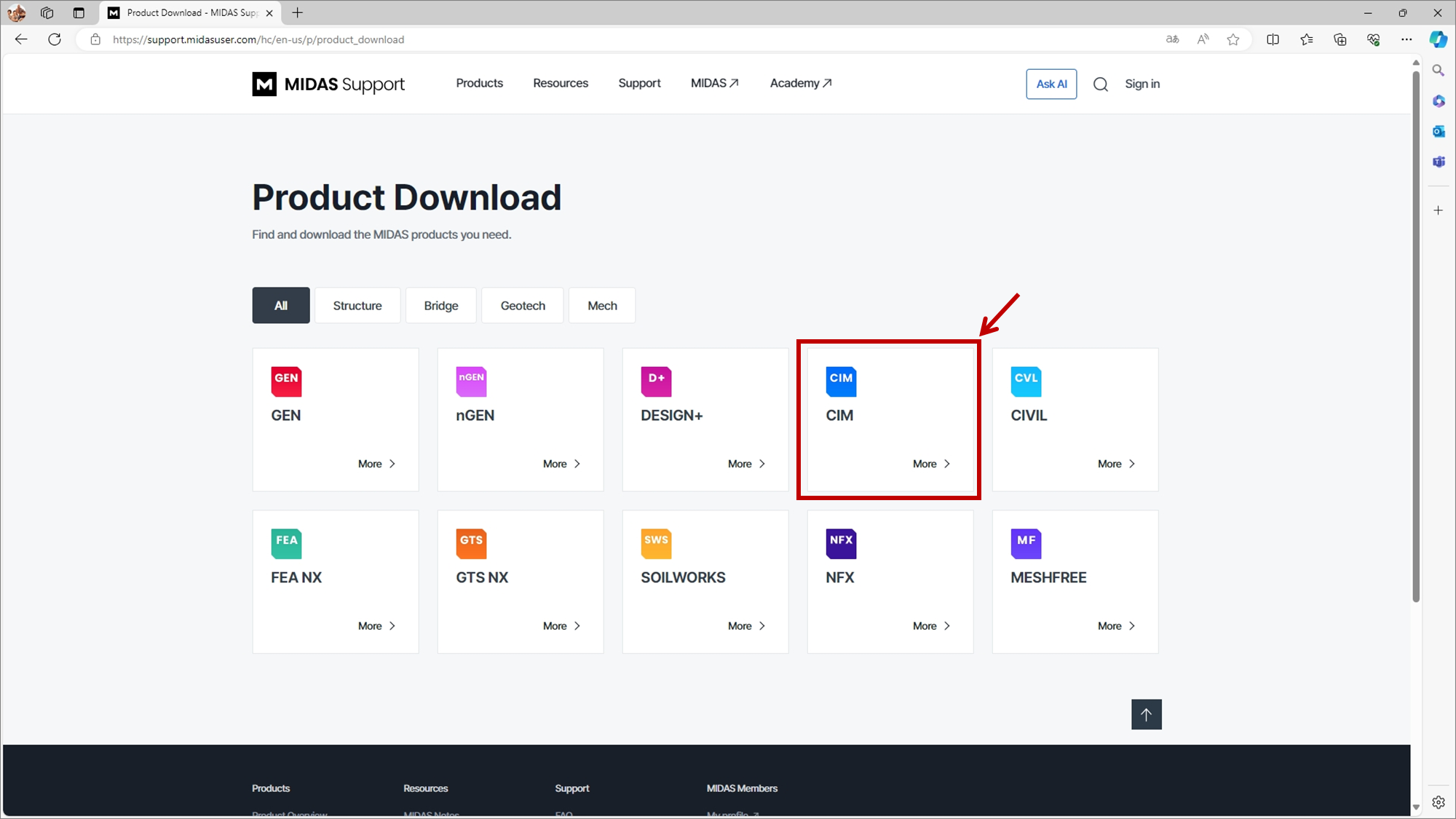Viewport: 1456px width, 819px height.
Task: Expand More under MESHFREE
Action: [x=1117, y=626]
